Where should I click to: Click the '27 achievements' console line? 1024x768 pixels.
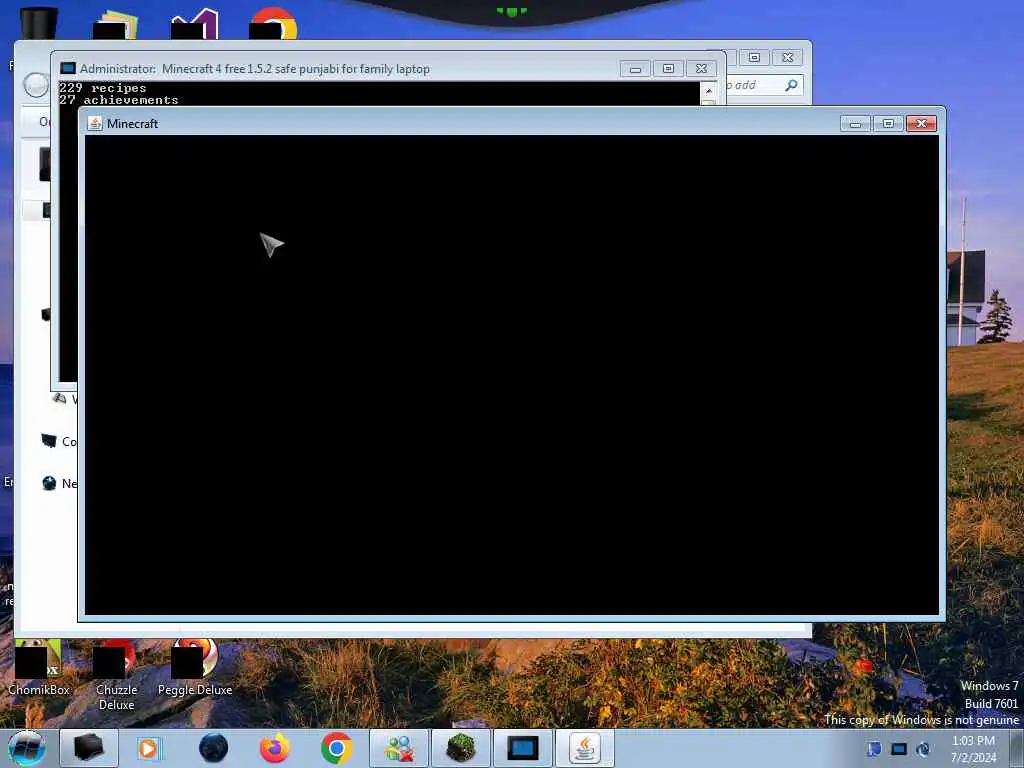[118, 100]
